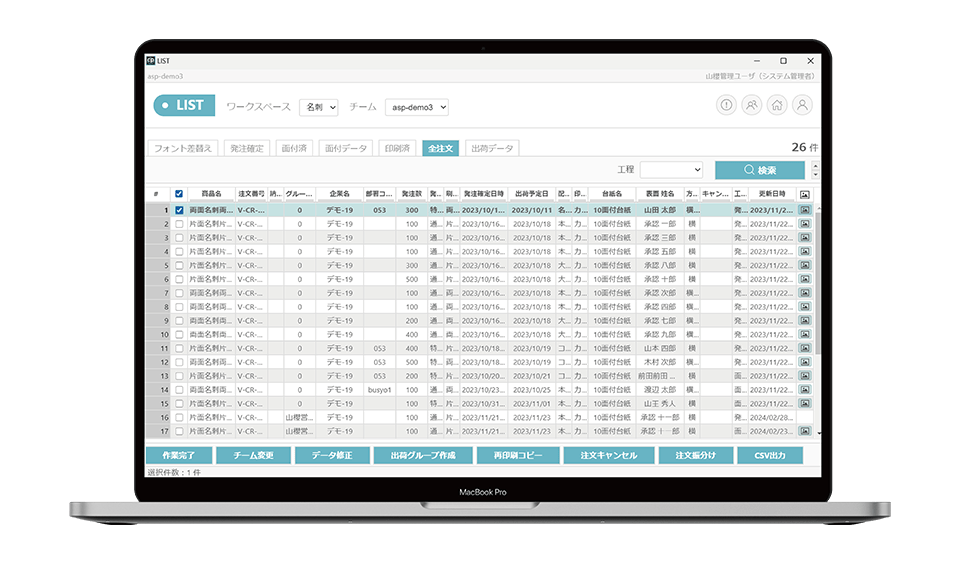Click the 企業名 column header
This screenshot has height=564, width=960.
coord(339,194)
